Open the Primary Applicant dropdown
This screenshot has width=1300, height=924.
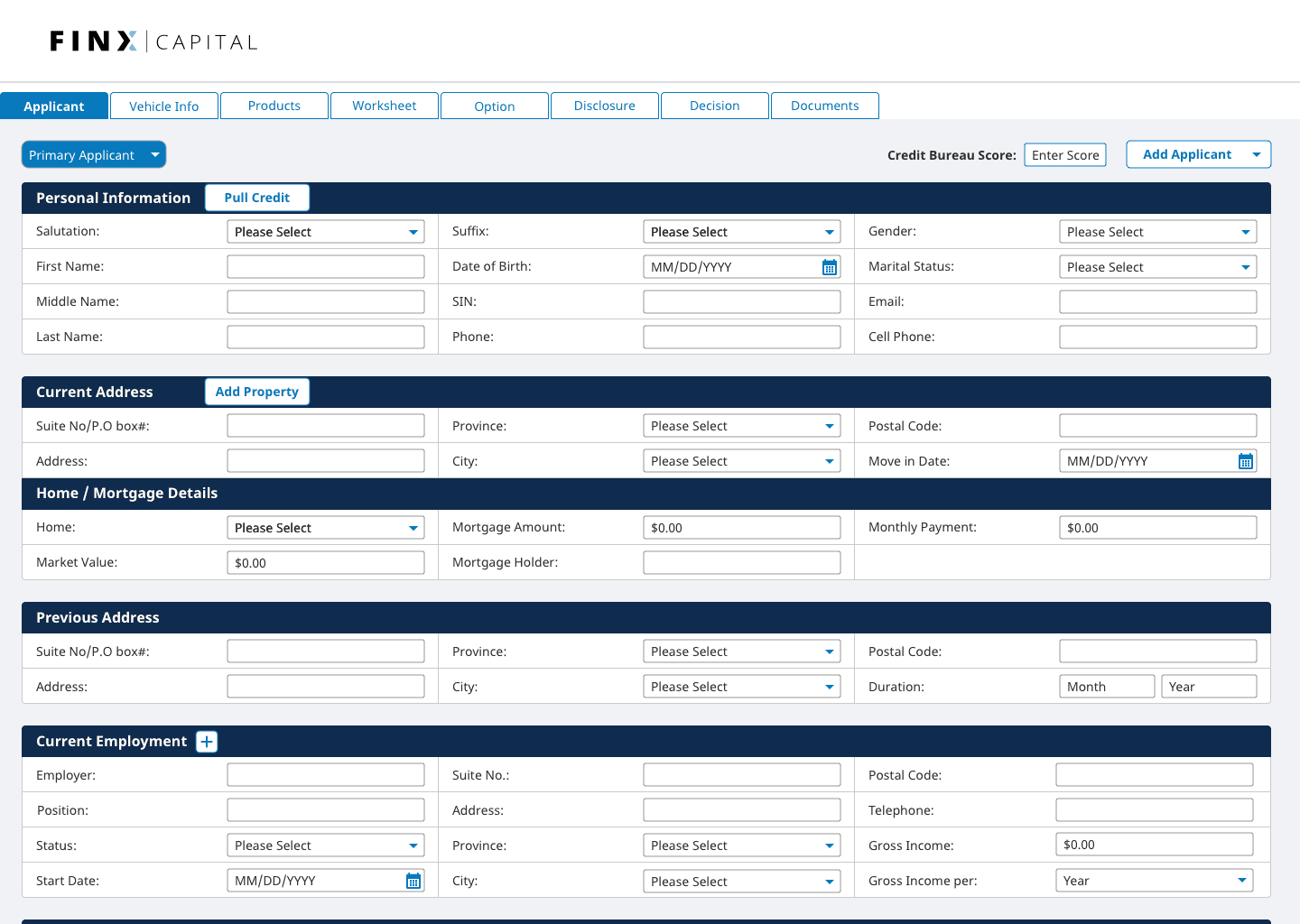pyautogui.click(x=94, y=154)
